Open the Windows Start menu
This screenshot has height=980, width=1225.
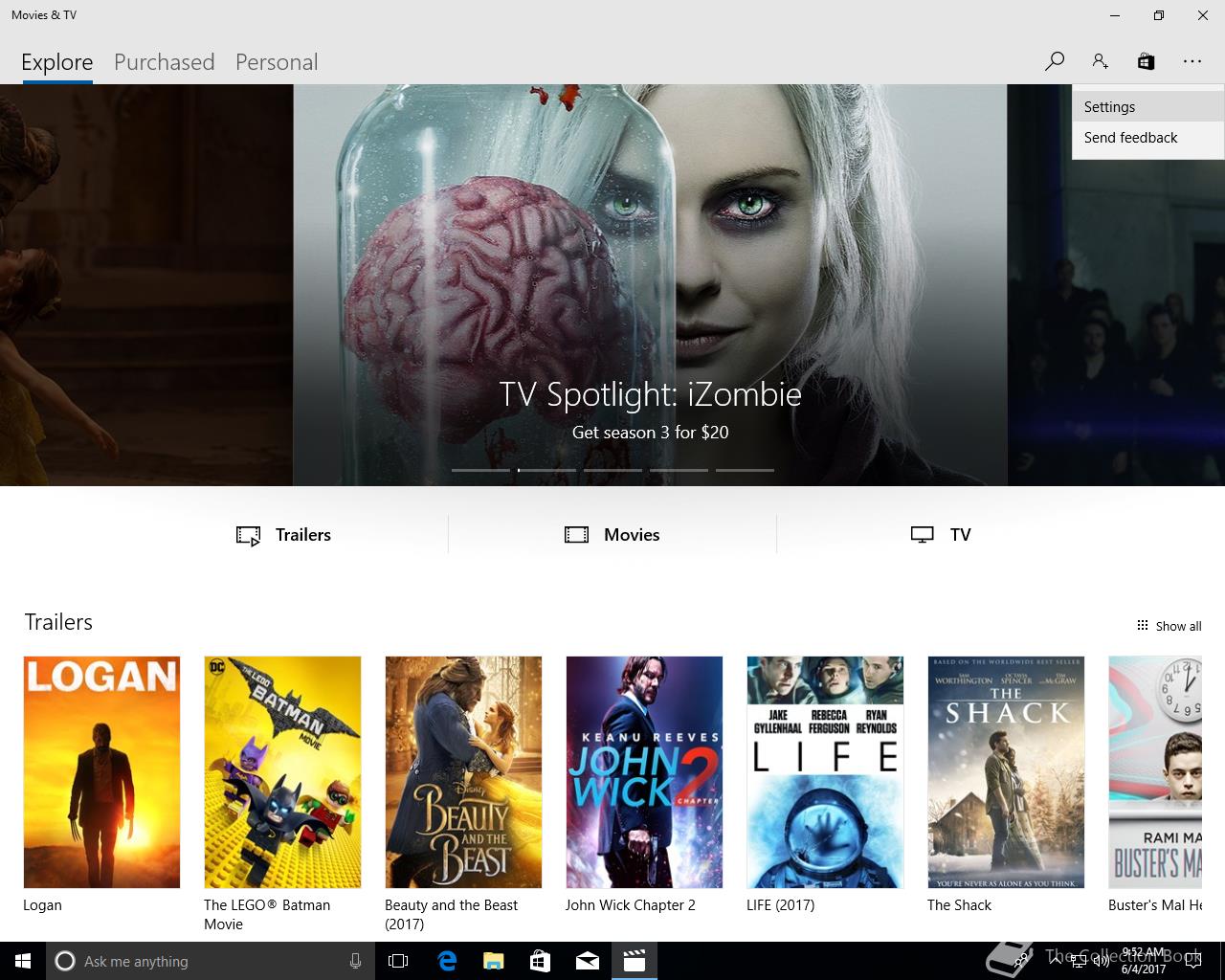[x=23, y=961]
